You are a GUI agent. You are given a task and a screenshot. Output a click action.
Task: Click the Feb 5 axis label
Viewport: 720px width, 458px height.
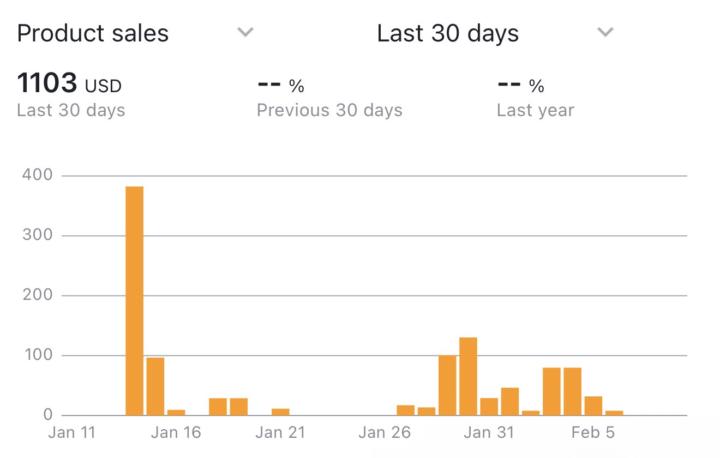(x=593, y=433)
